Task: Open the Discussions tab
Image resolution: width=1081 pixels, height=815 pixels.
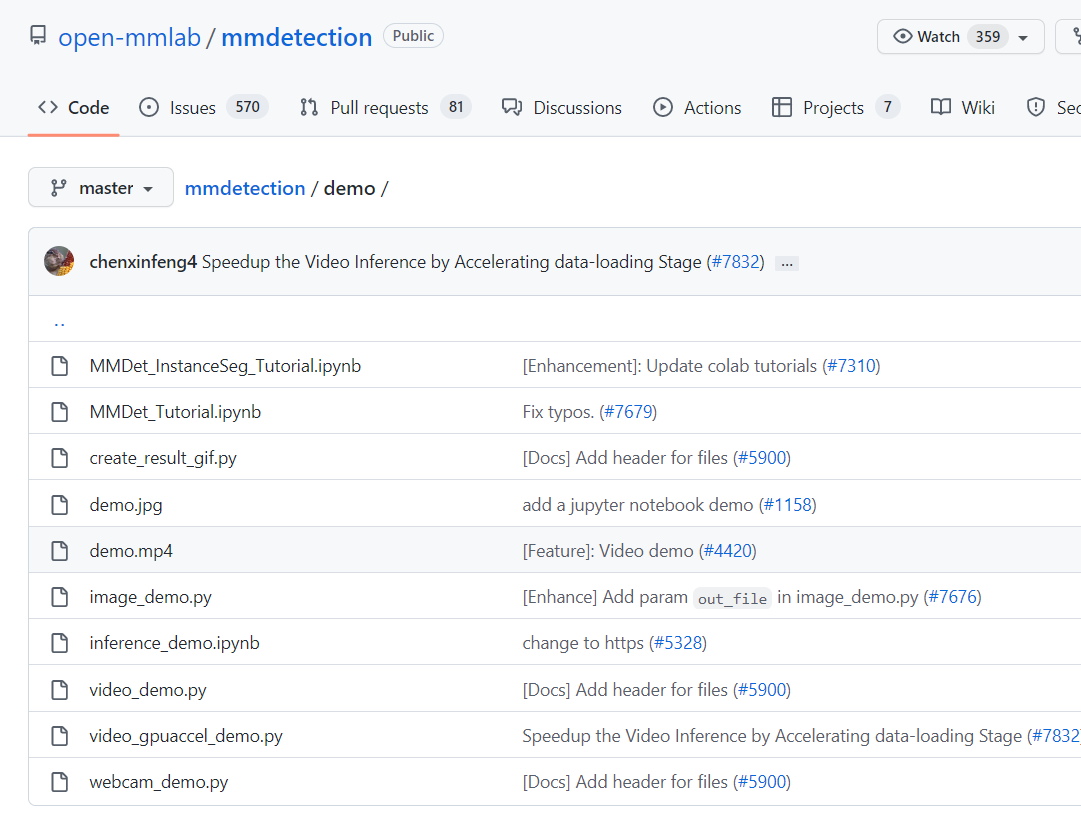Action: coord(562,108)
